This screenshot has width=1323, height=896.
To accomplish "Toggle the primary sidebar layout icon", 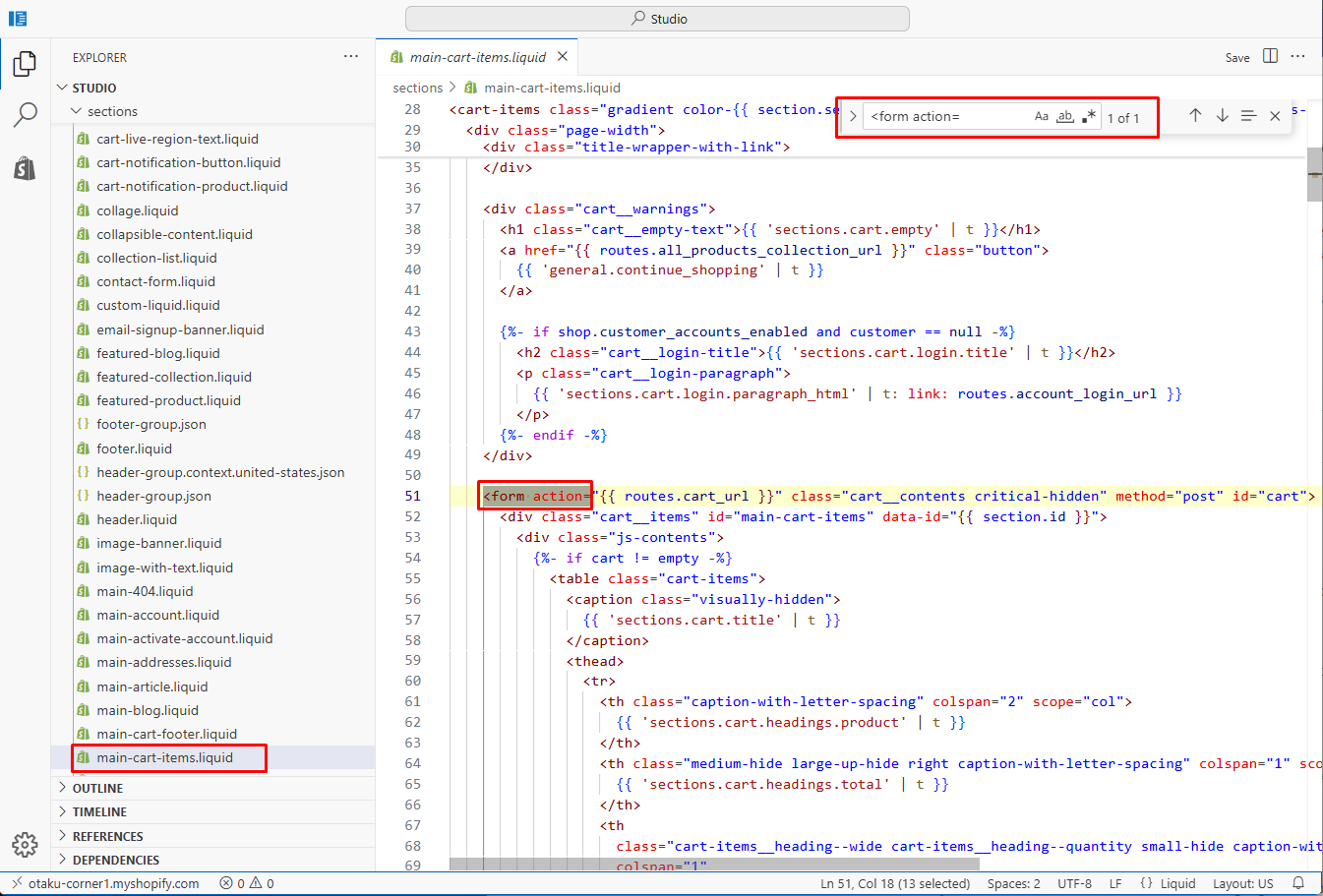I will coord(18,19).
